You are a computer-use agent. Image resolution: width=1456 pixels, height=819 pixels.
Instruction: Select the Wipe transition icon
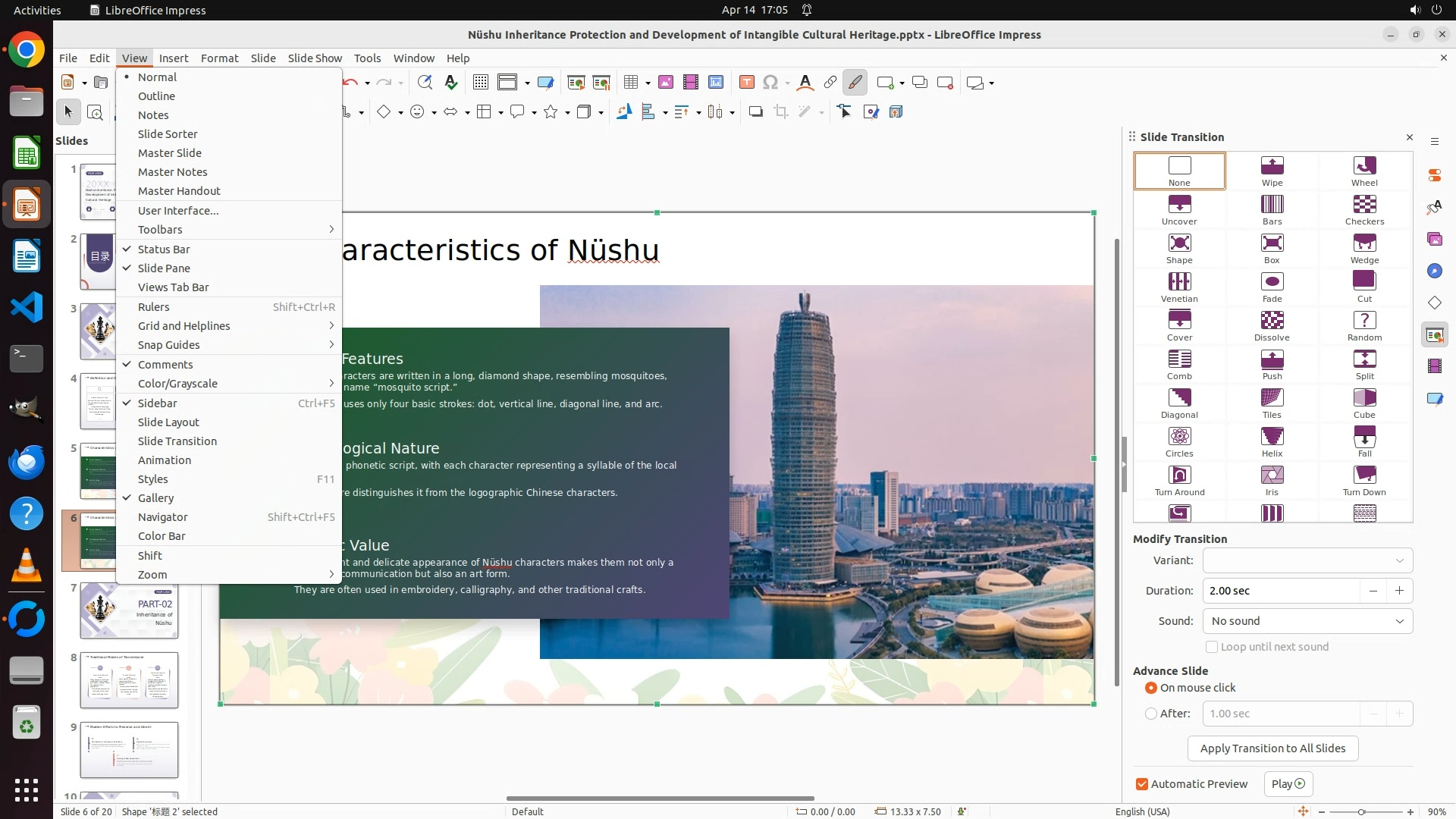point(1272,170)
